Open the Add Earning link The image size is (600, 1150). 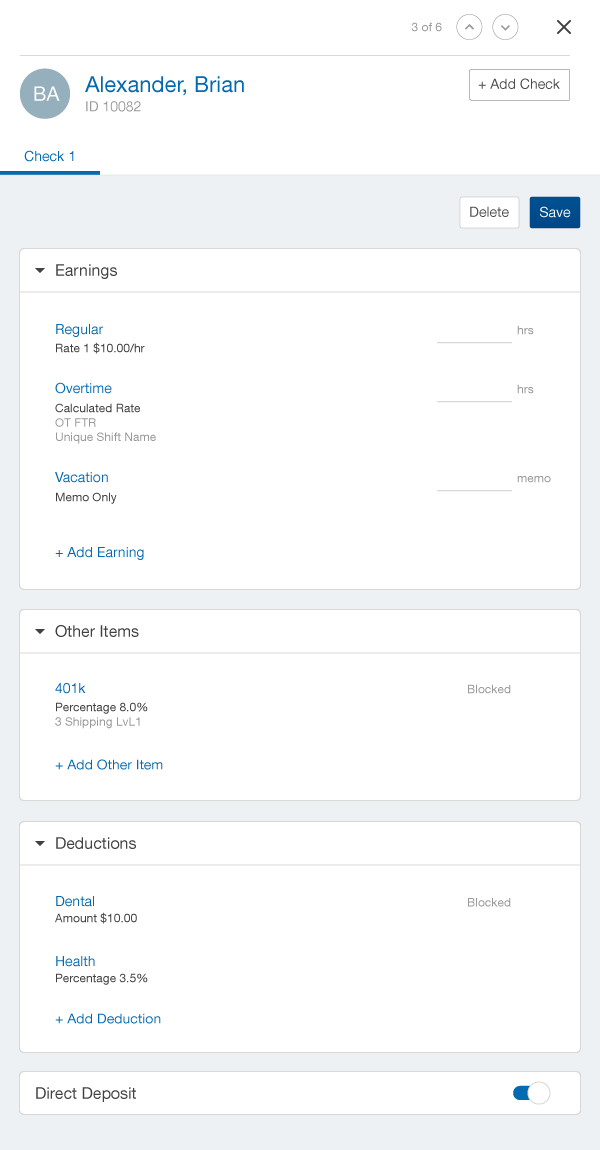click(x=100, y=552)
